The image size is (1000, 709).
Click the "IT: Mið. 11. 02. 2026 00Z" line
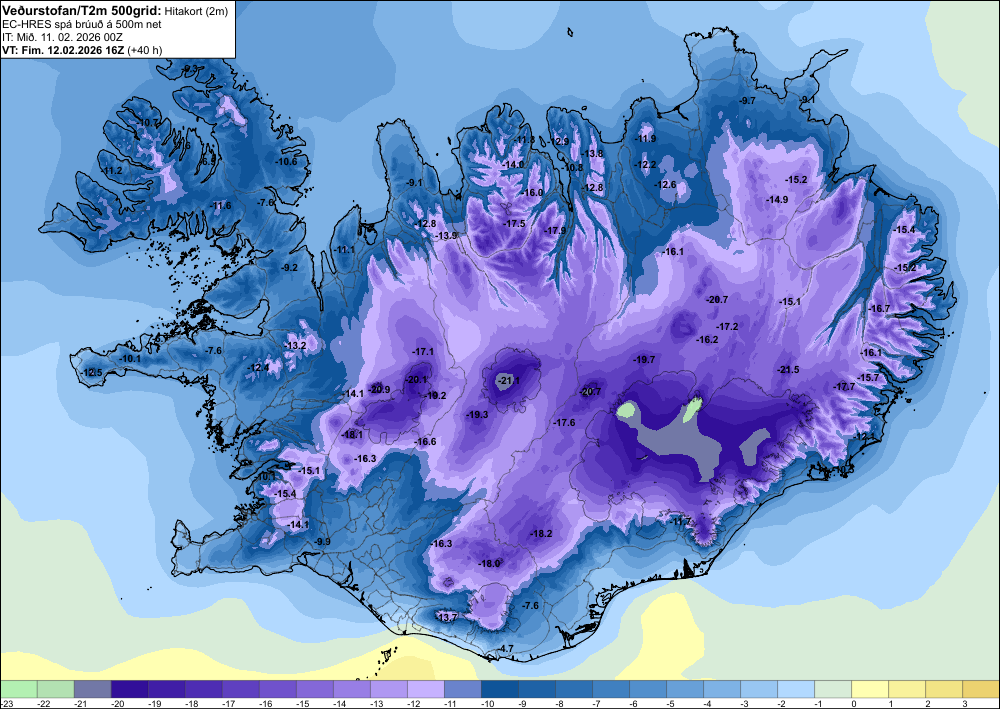[x=62, y=37]
